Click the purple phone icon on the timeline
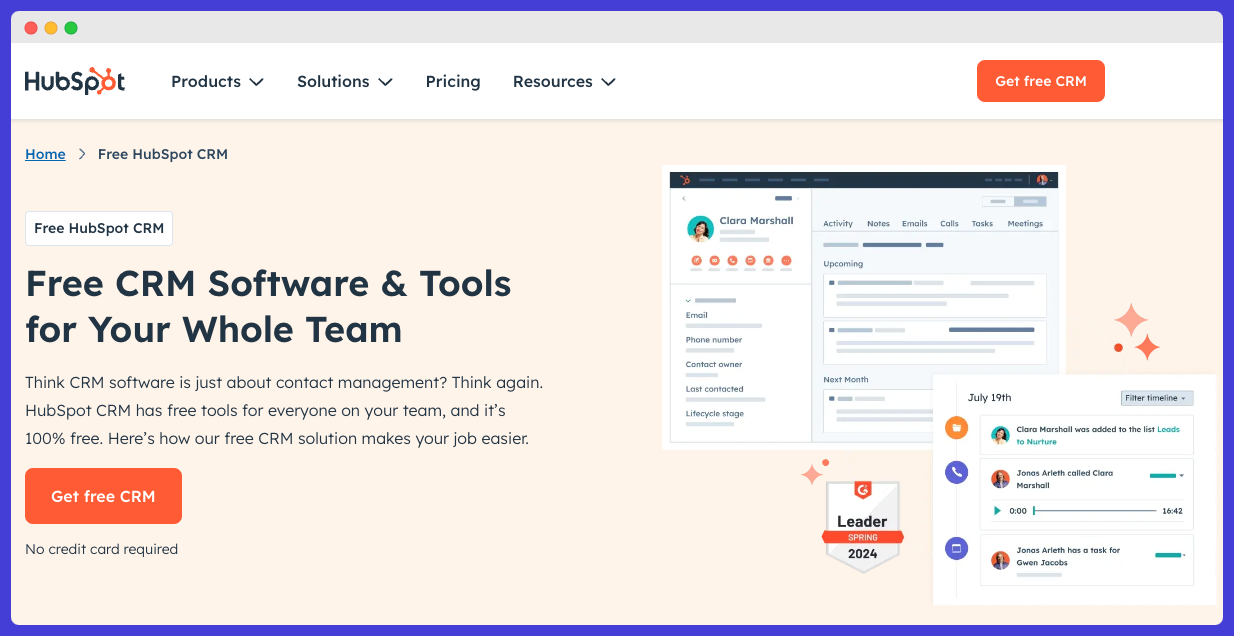Screen dimensions: 1234x636 pyautogui.click(x=957, y=473)
